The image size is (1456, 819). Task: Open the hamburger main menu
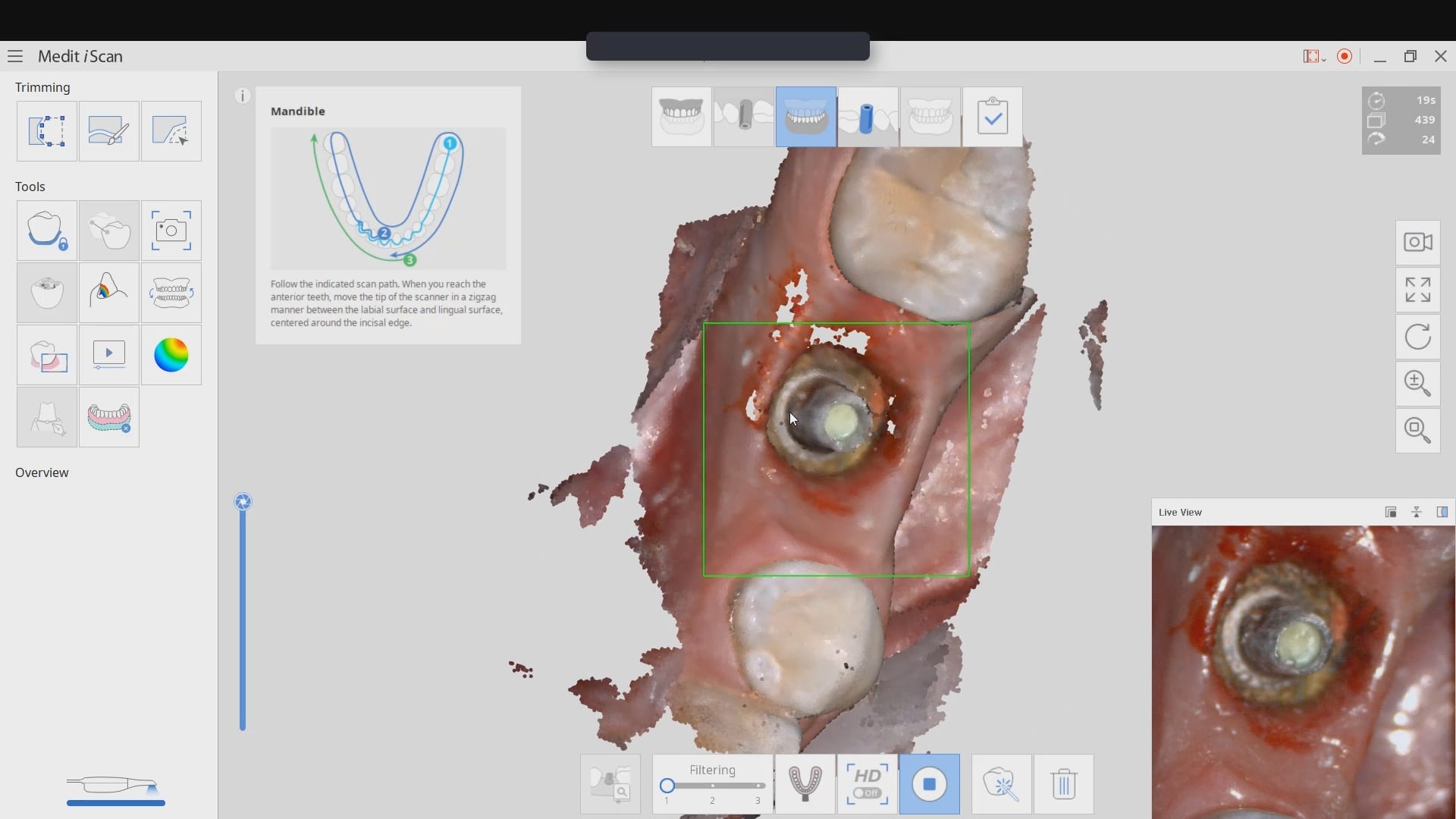(x=15, y=56)
